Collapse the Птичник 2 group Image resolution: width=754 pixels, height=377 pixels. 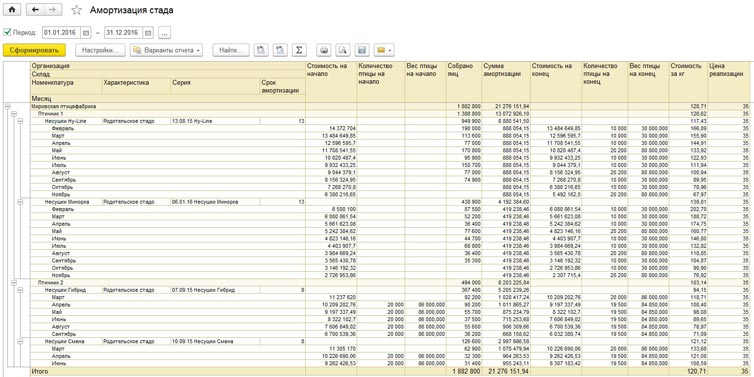pos(13,283)
